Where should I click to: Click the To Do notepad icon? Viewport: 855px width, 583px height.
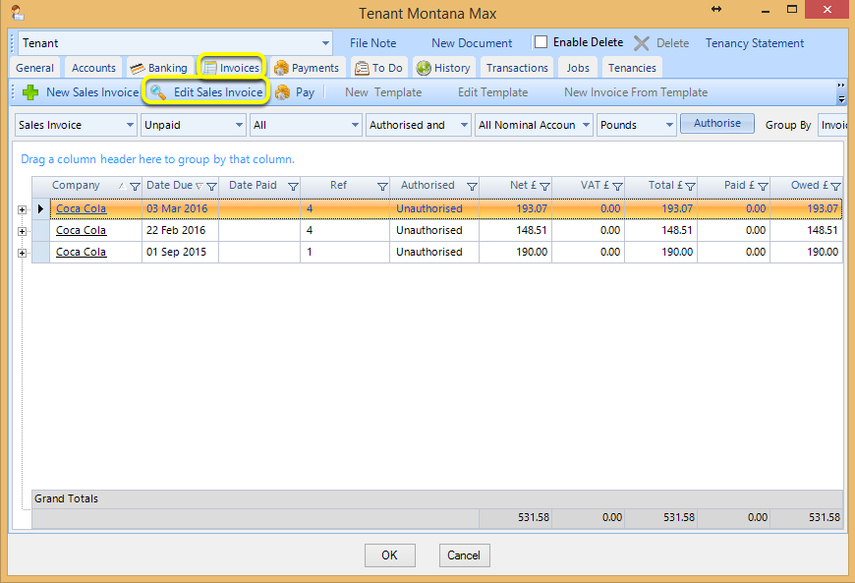[362, 68]
